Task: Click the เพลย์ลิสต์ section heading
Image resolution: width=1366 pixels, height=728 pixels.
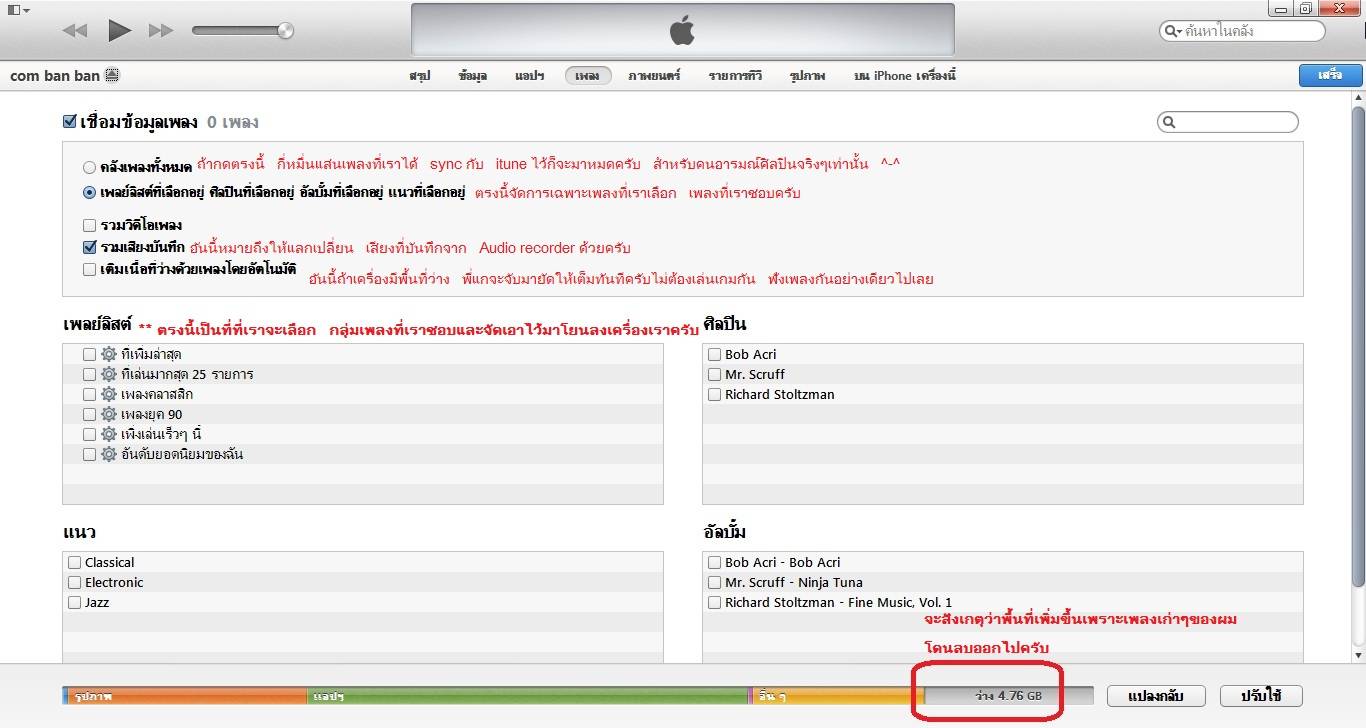Action: [x=97, y=324]
